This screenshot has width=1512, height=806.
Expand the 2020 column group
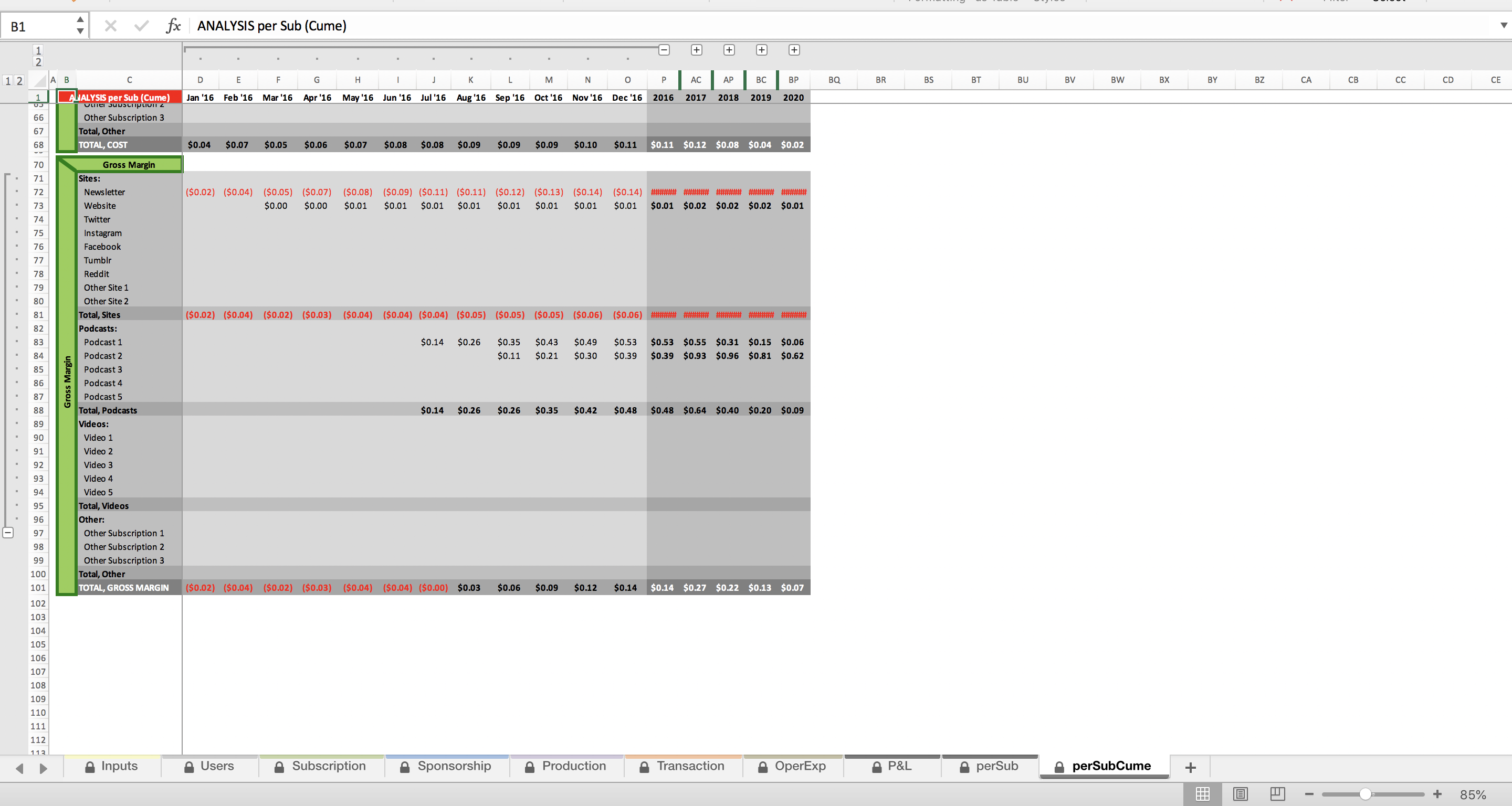click(x=794, y=50)
